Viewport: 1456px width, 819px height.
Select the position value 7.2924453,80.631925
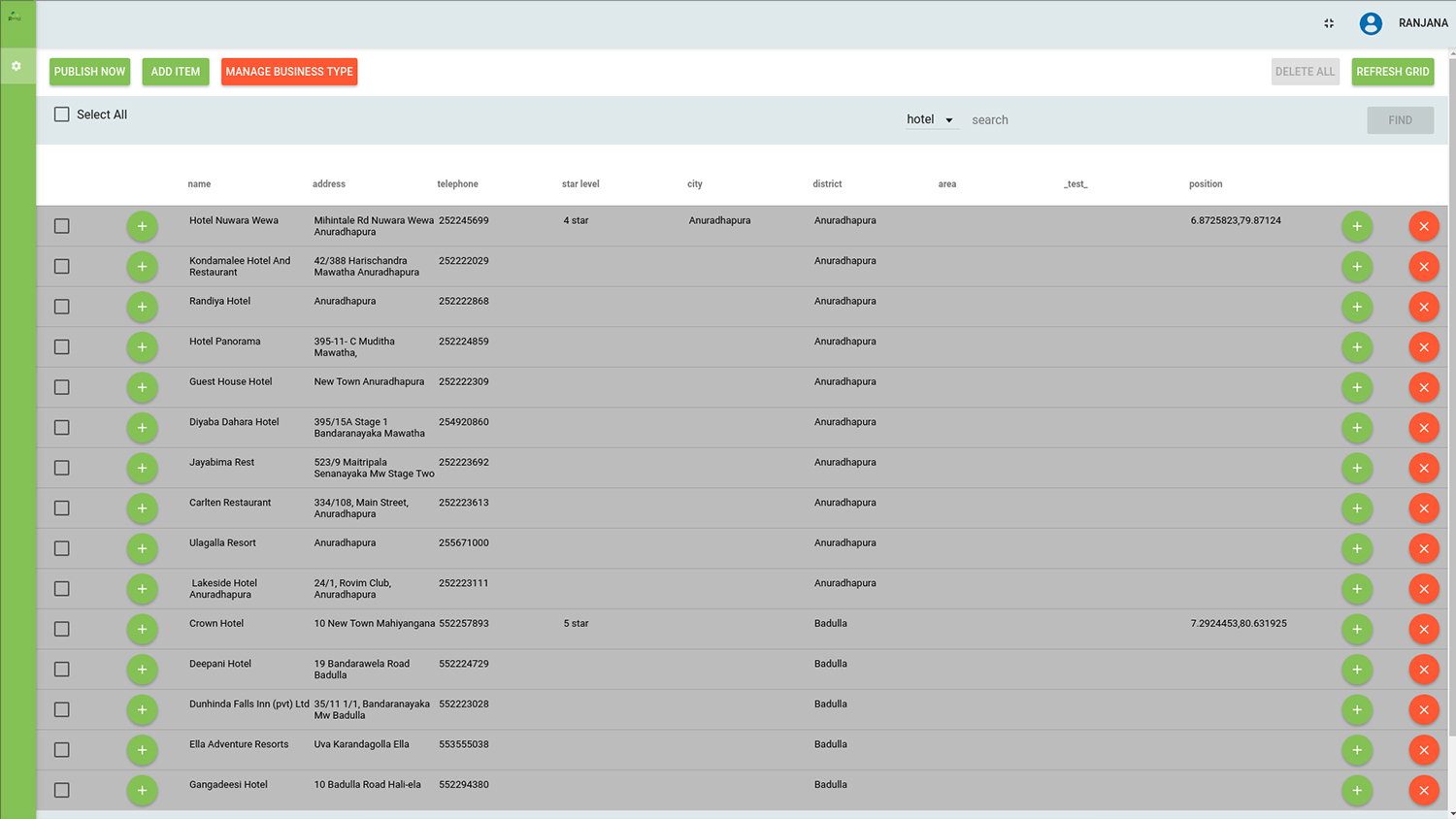(1239, 624)
